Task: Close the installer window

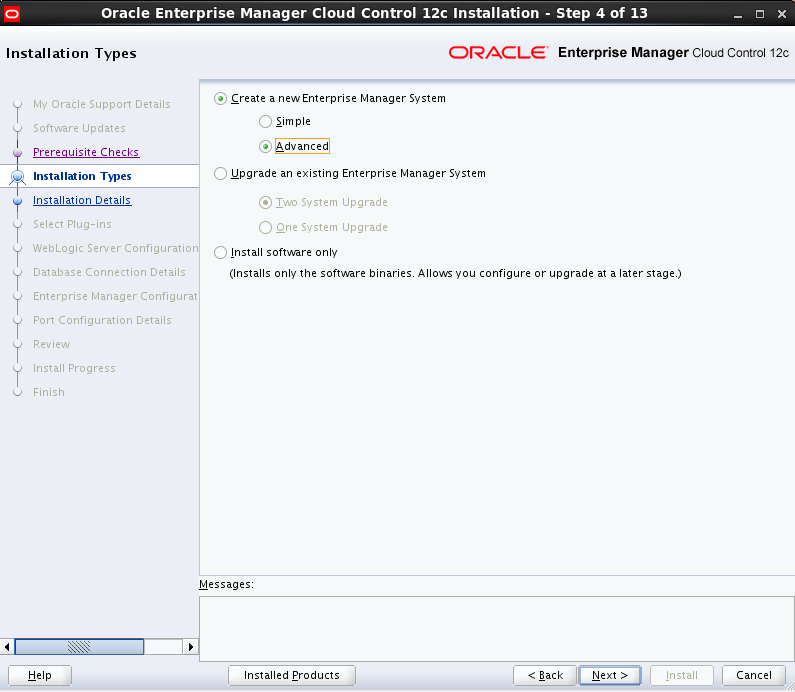Action: (x=782, y=14)
